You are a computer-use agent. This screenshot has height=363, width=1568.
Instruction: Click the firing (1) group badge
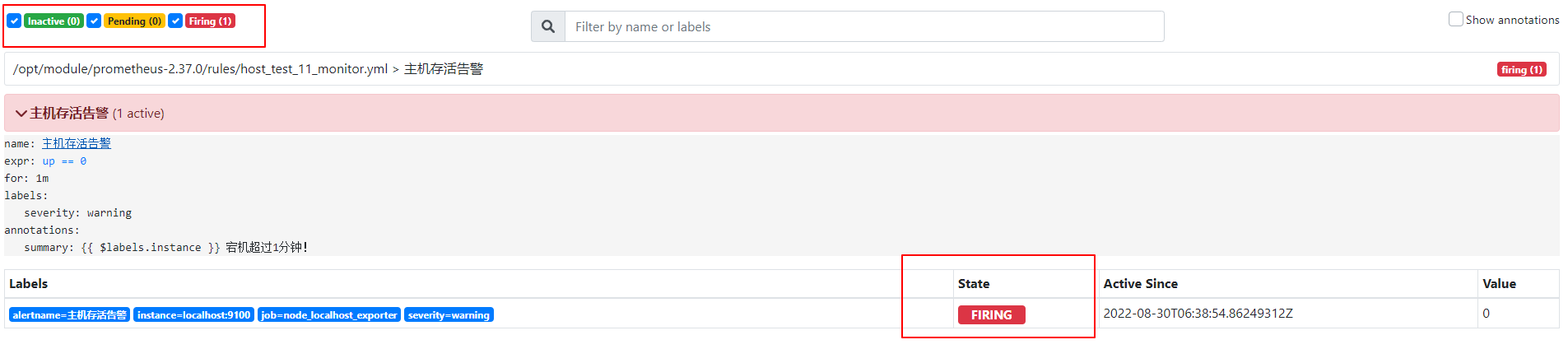[1521, 69]
